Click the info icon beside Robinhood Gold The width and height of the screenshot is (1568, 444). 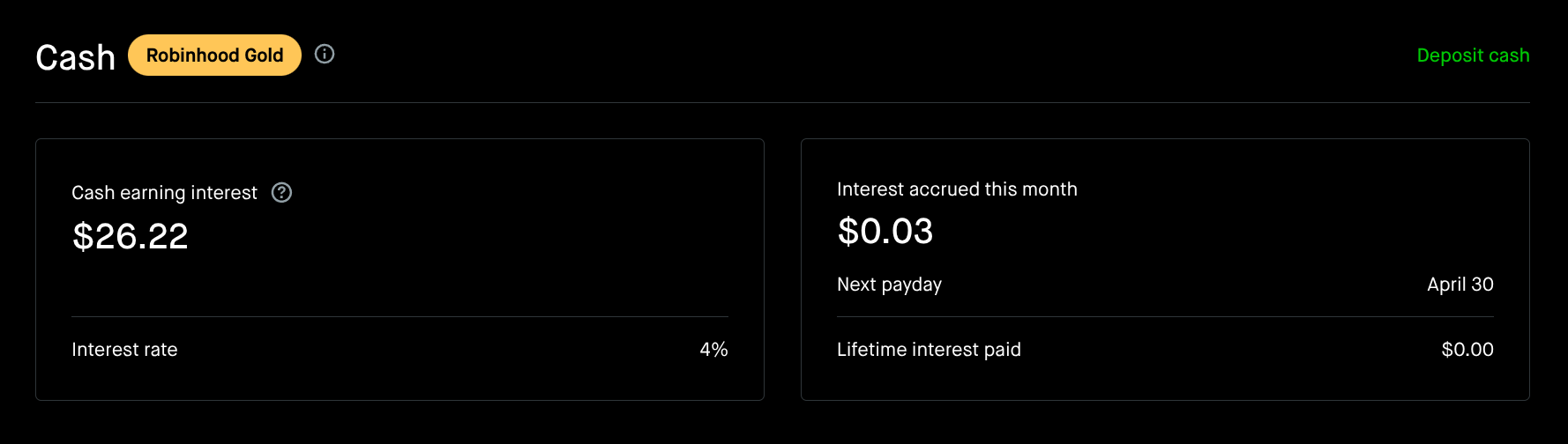325,55
